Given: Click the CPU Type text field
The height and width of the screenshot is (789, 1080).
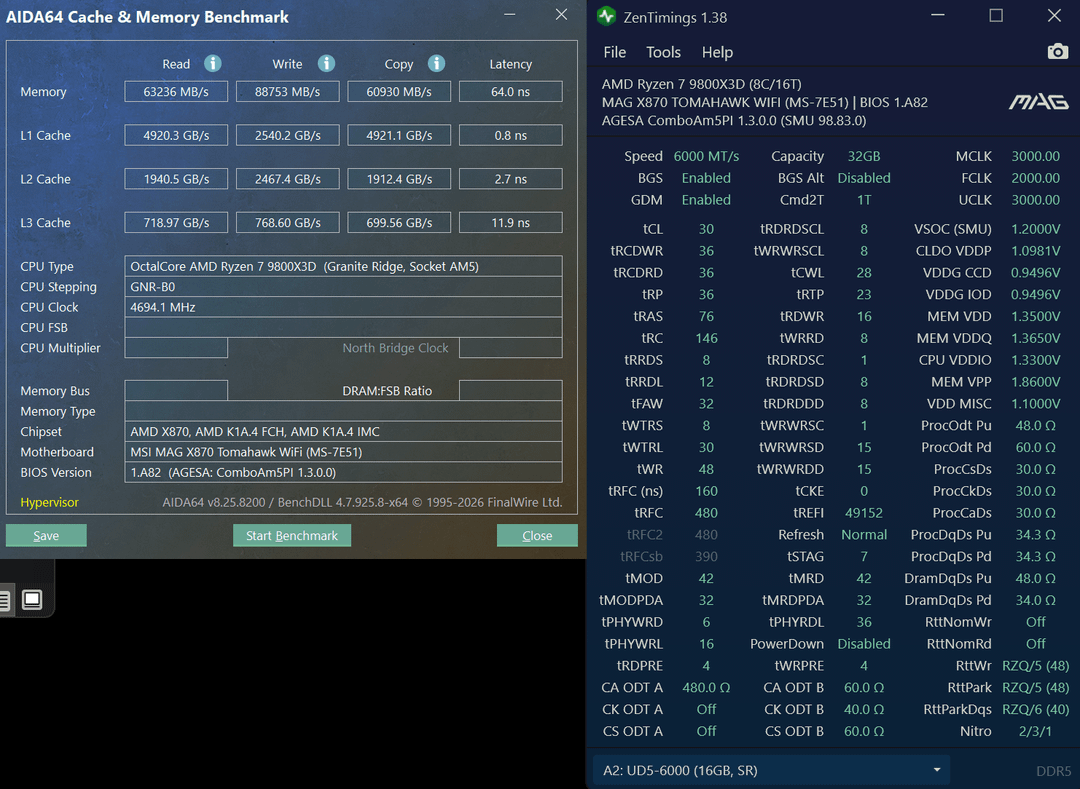Looking at the screenshot, I should [343, 267].
